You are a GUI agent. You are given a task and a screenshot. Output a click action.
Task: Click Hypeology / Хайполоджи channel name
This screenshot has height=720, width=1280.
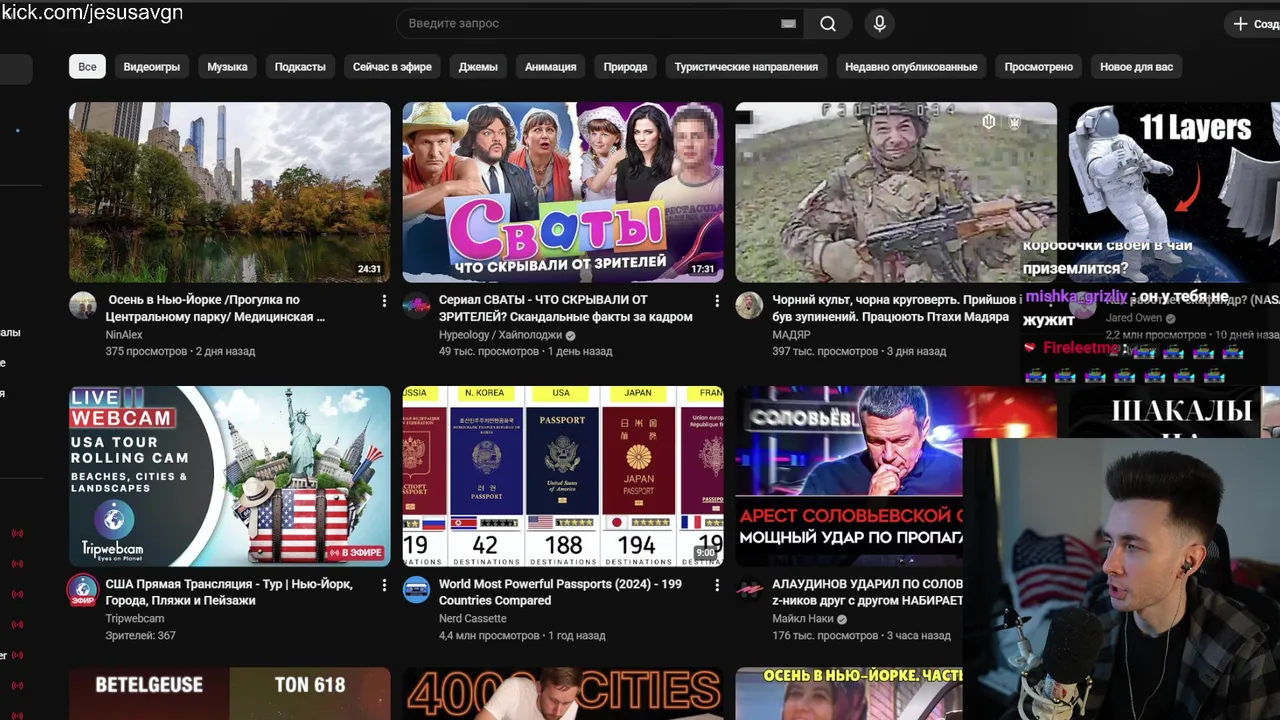tap(501, 335)
